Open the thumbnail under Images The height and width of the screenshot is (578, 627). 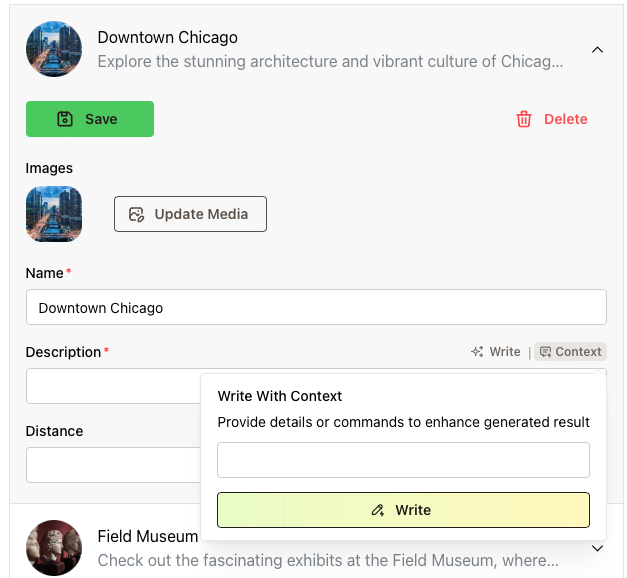click(54, 214)
